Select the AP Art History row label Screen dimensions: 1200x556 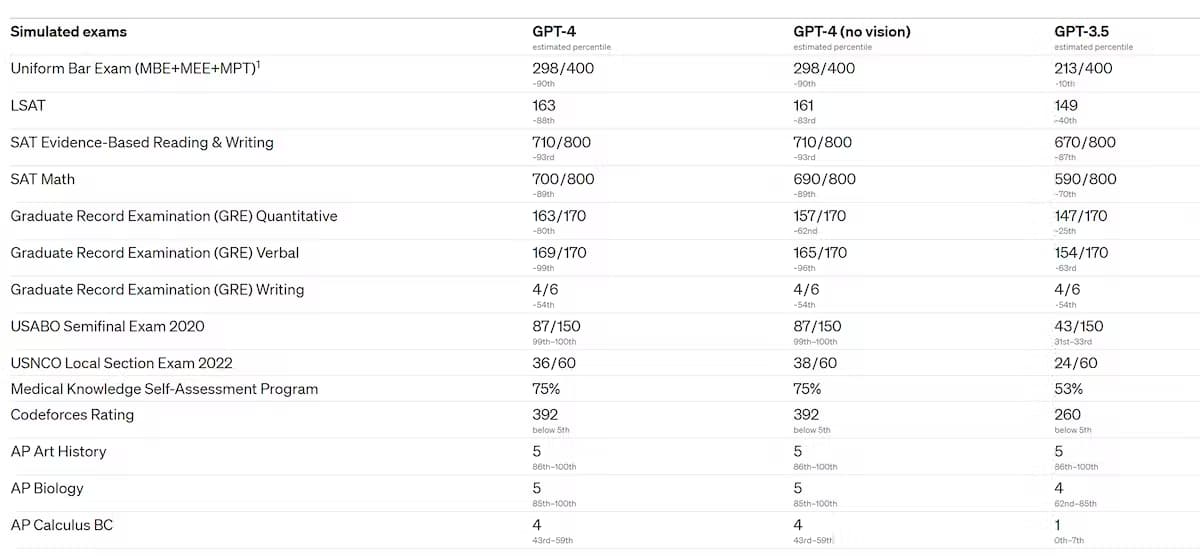58,452
